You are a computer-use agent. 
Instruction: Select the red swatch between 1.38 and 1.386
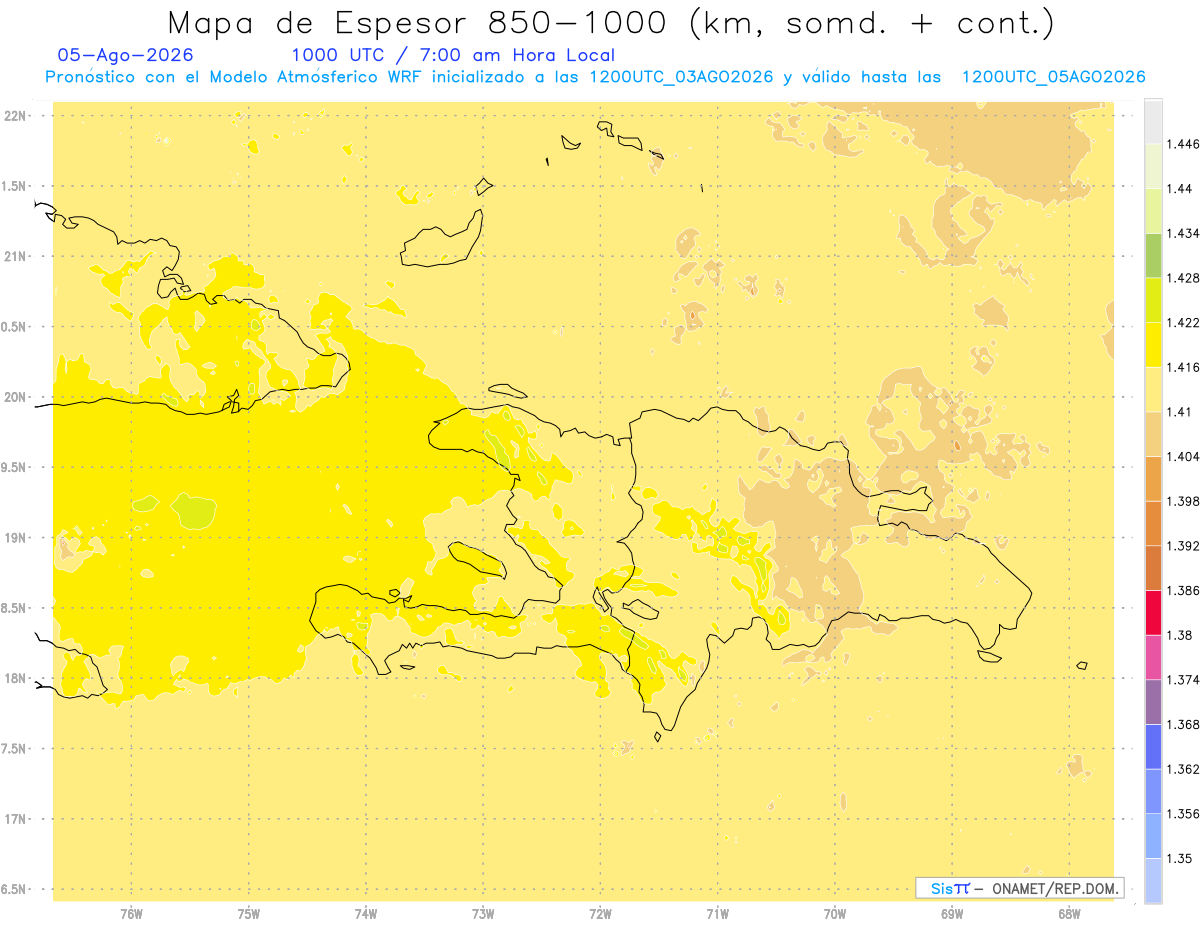pyautogui.click(x=1153, y=613)
